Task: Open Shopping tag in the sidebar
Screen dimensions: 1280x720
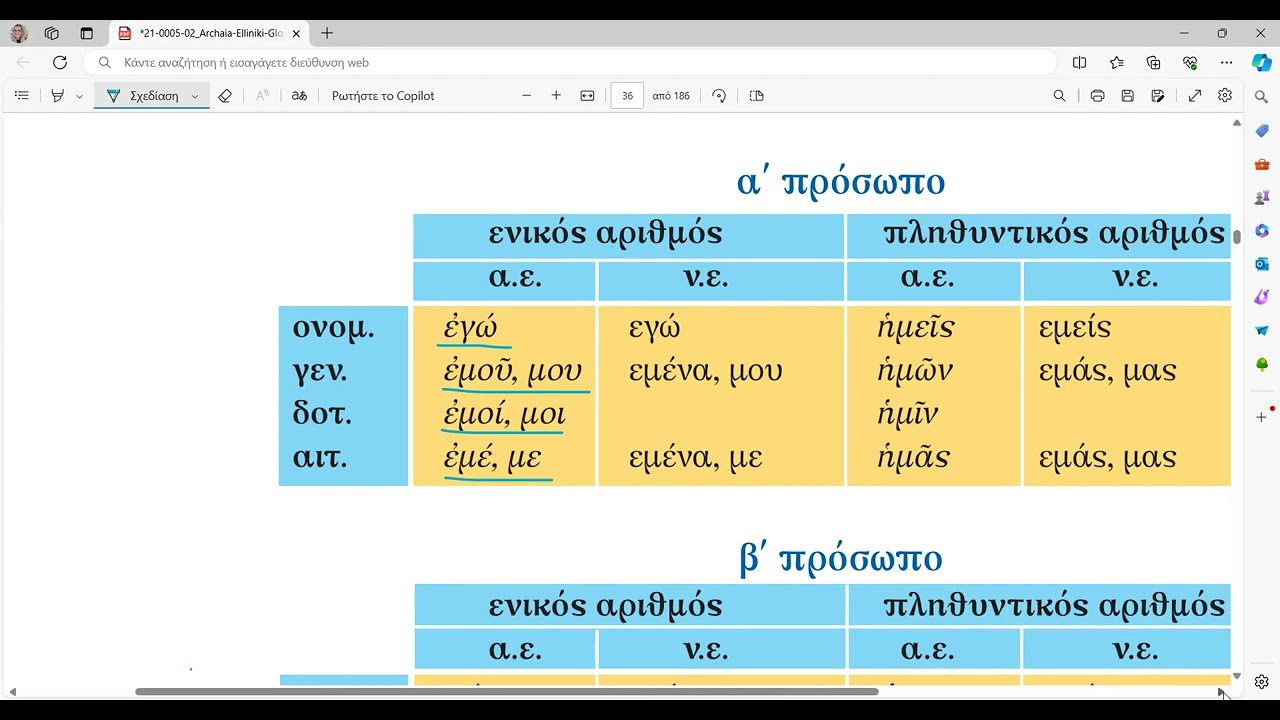Action: (1262, 132)
